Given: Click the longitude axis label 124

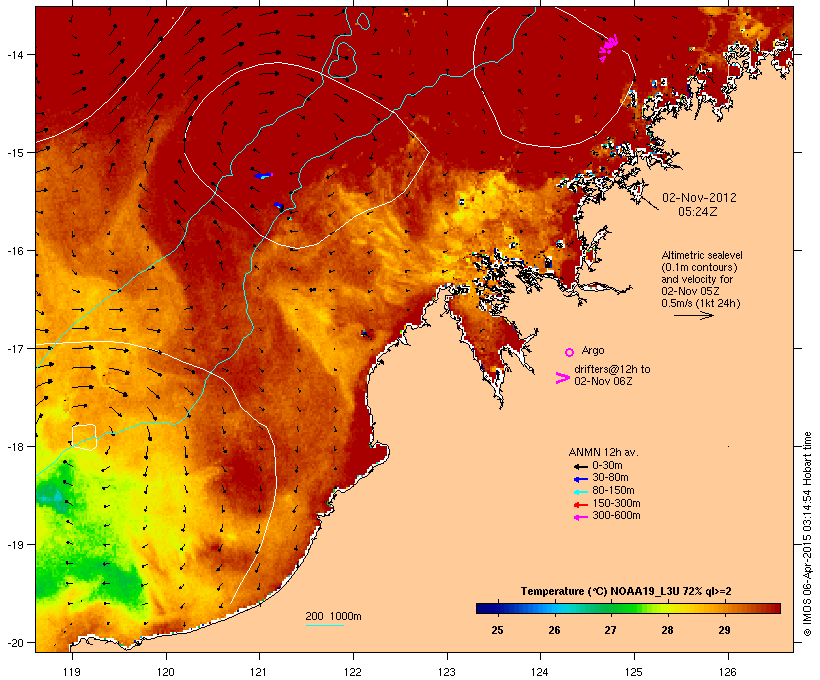Looking at the screenshot, I should pos(540,672).
